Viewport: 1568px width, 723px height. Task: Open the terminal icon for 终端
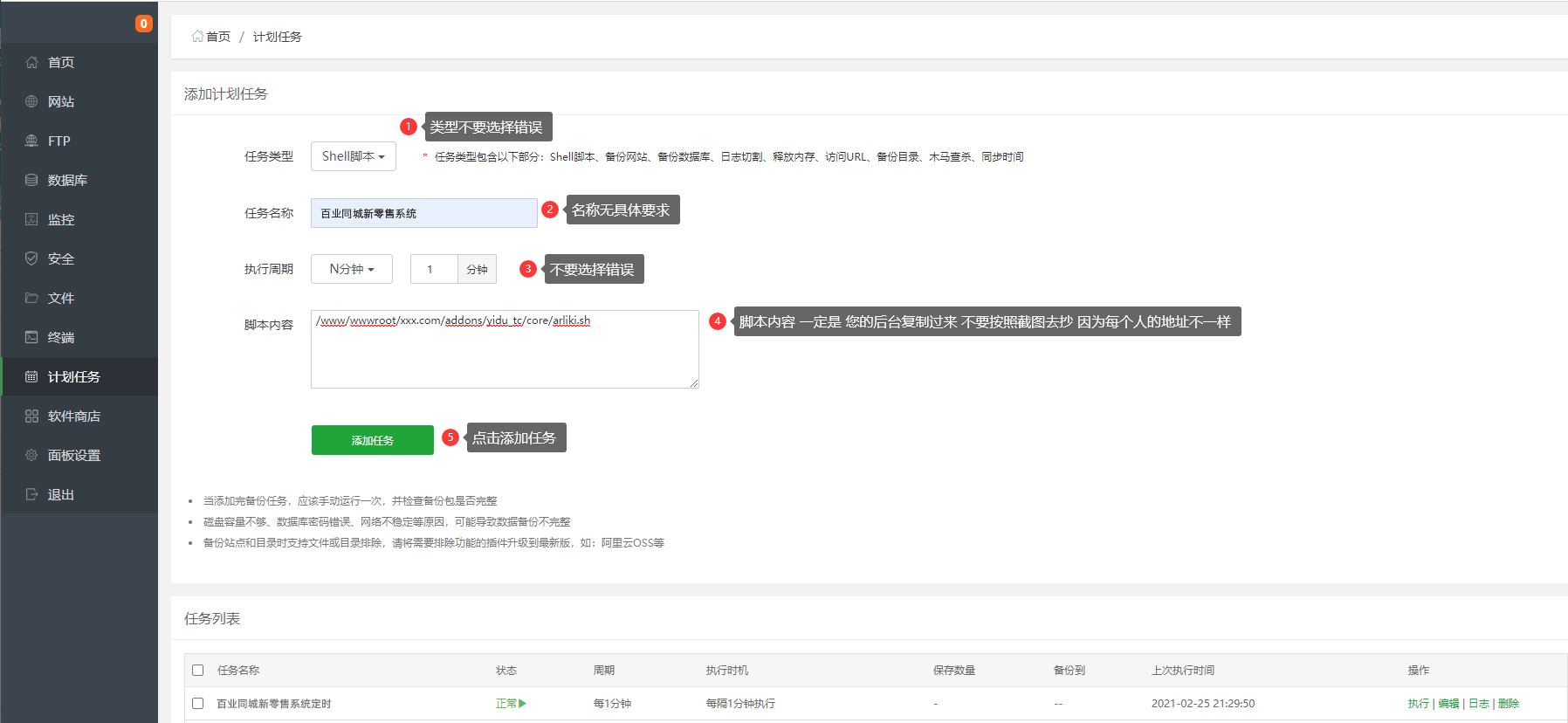[31, 337]
